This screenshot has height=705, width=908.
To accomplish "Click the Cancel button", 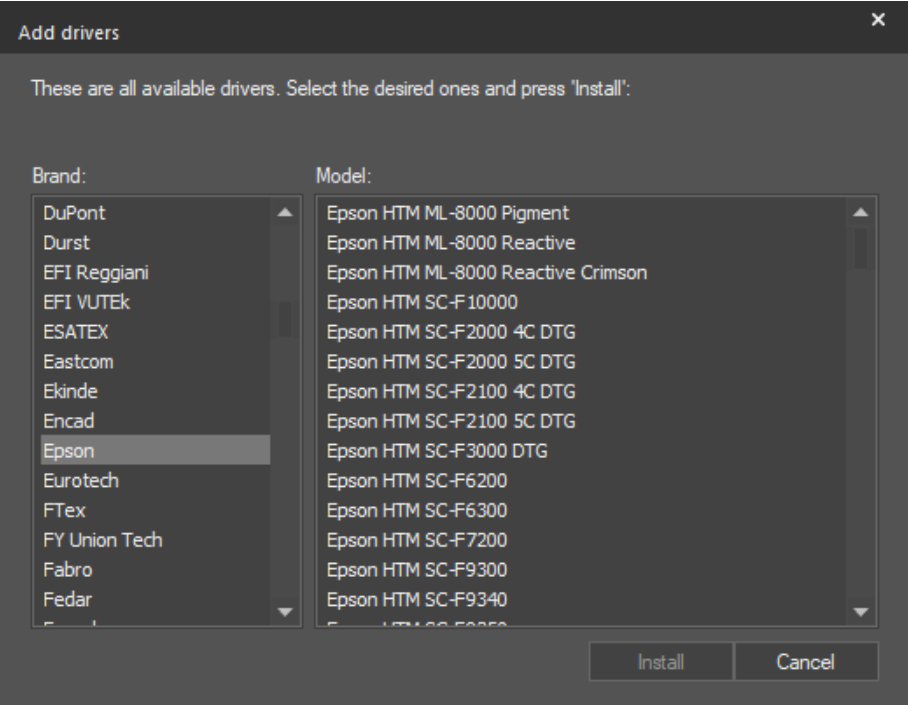I will coord(806,662).
